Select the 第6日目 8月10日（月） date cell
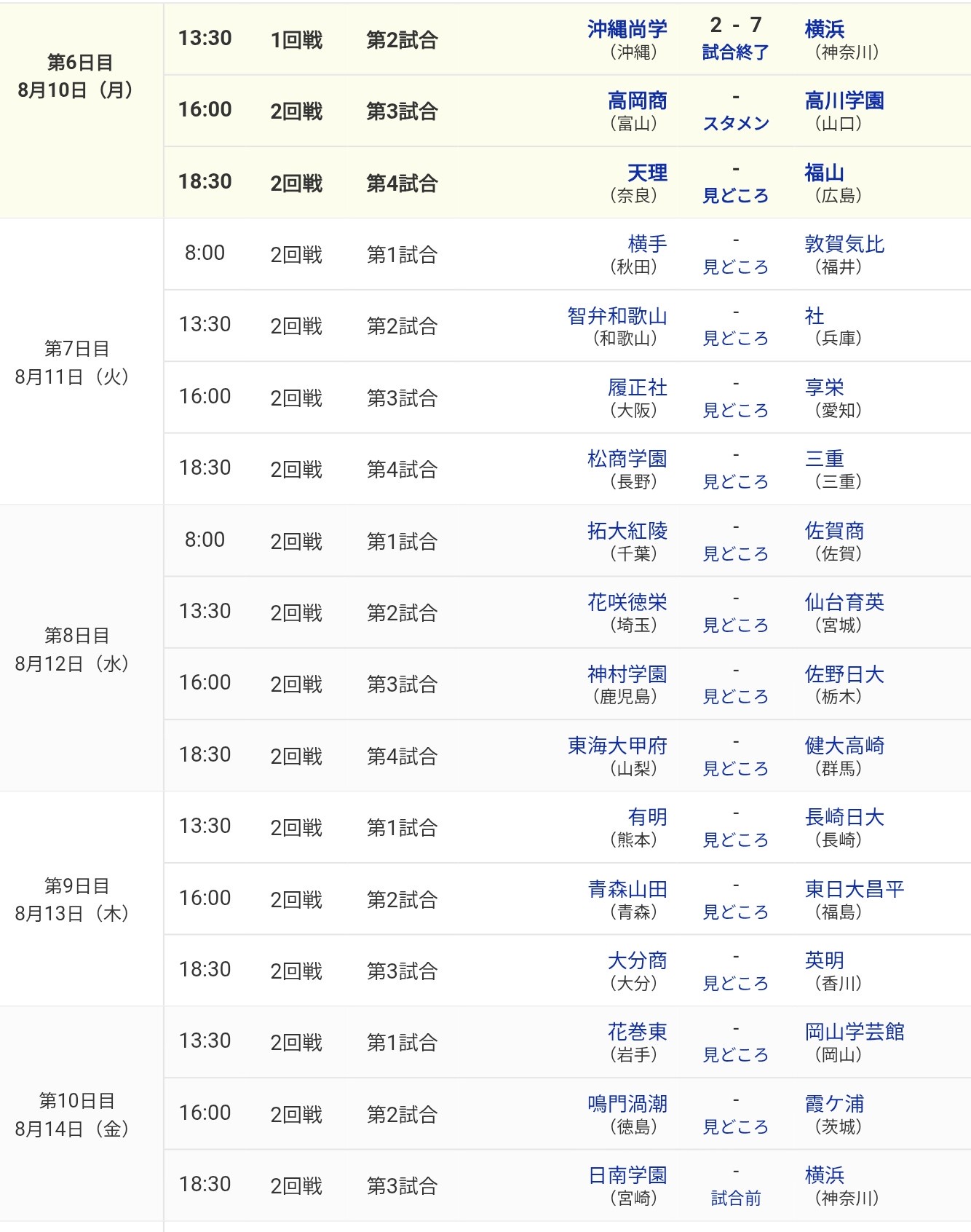 click(81, 111)
